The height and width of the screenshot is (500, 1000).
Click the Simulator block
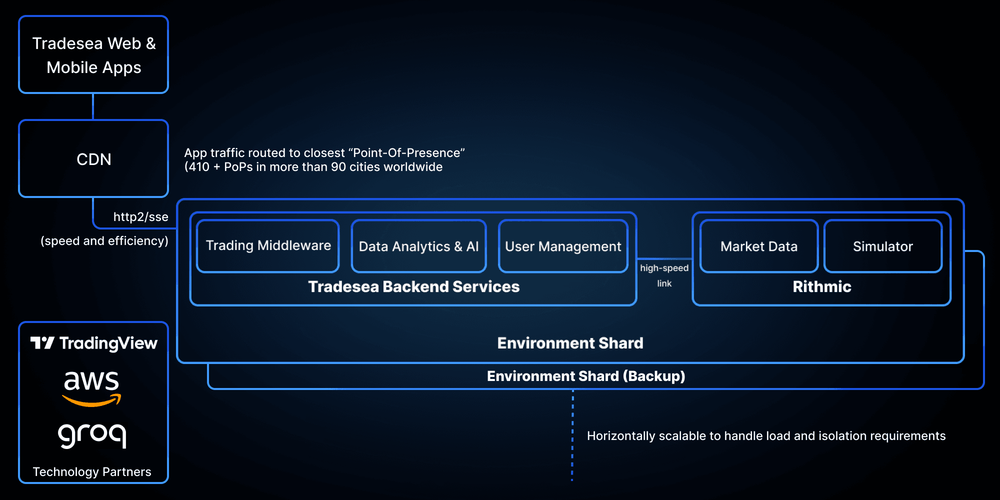click(883, 246)
